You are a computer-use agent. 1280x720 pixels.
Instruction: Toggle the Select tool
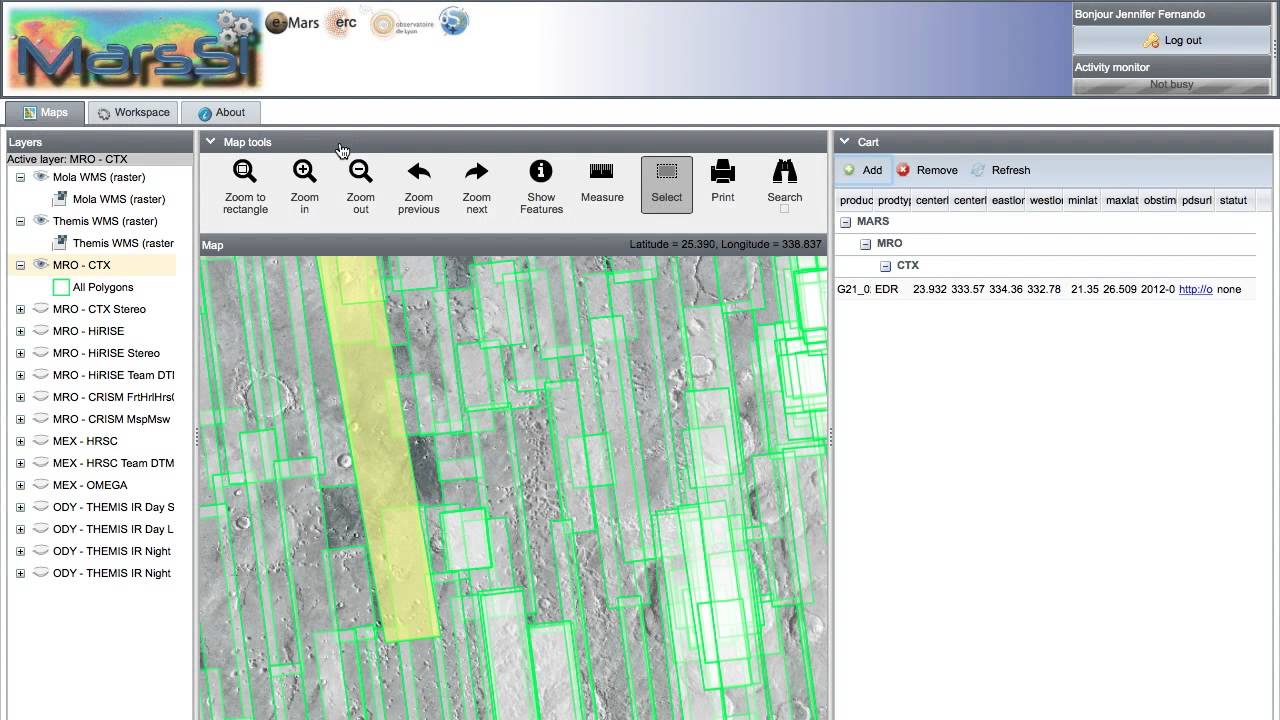[667, 185]
